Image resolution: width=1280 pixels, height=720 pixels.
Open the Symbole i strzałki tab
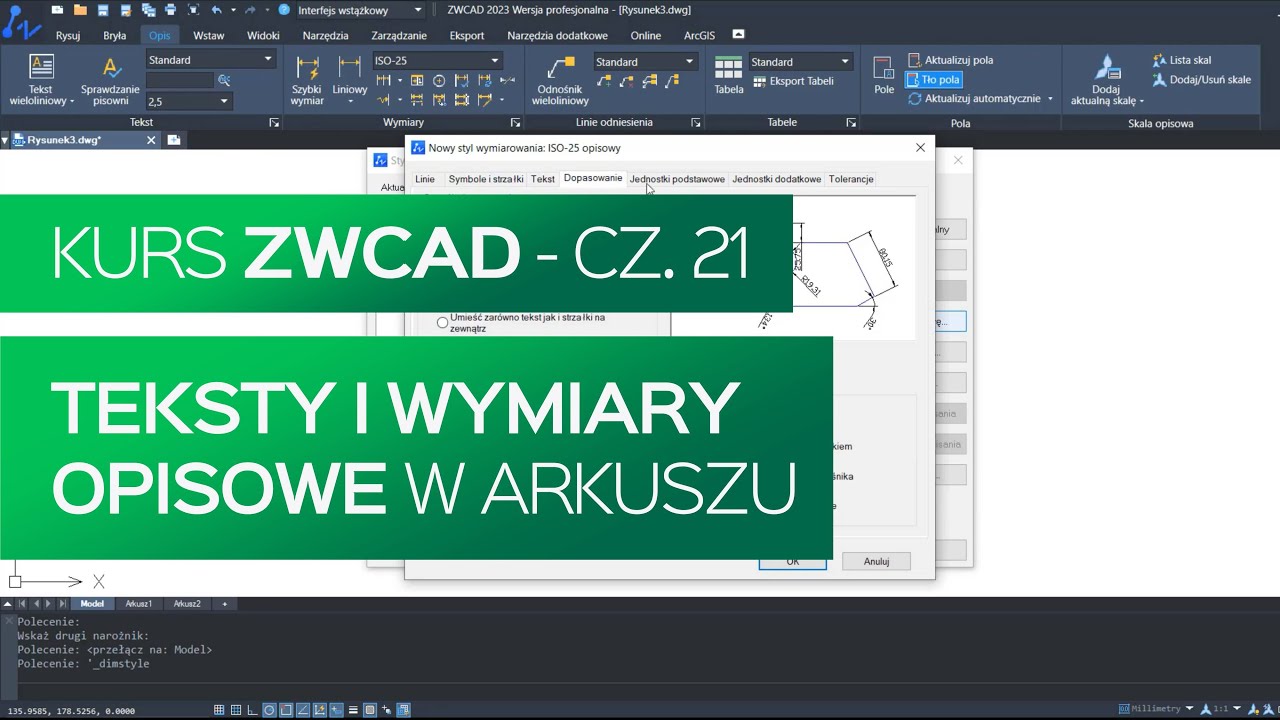(486, 179)
